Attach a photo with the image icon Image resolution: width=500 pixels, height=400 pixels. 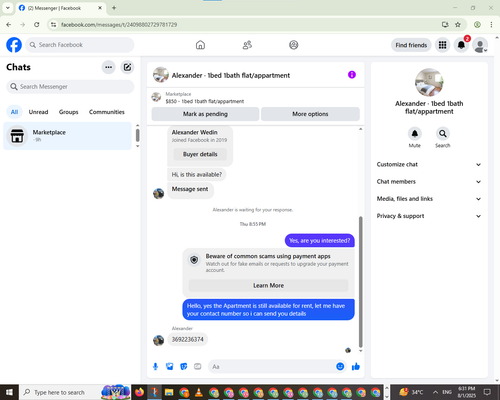tap(170, 367)
